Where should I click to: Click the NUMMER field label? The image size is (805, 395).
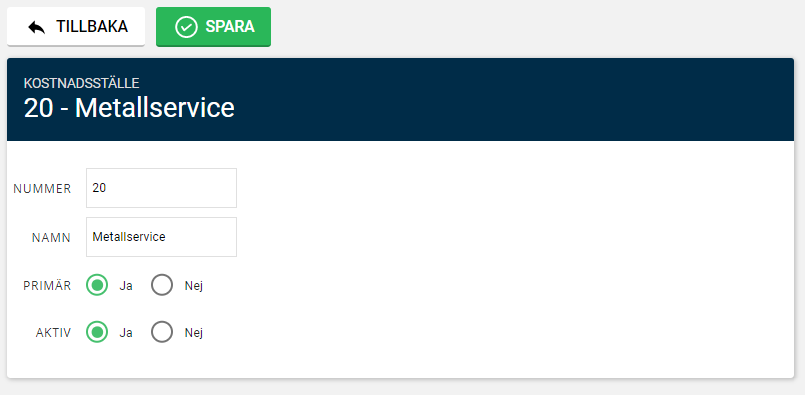tap(42, 189)
